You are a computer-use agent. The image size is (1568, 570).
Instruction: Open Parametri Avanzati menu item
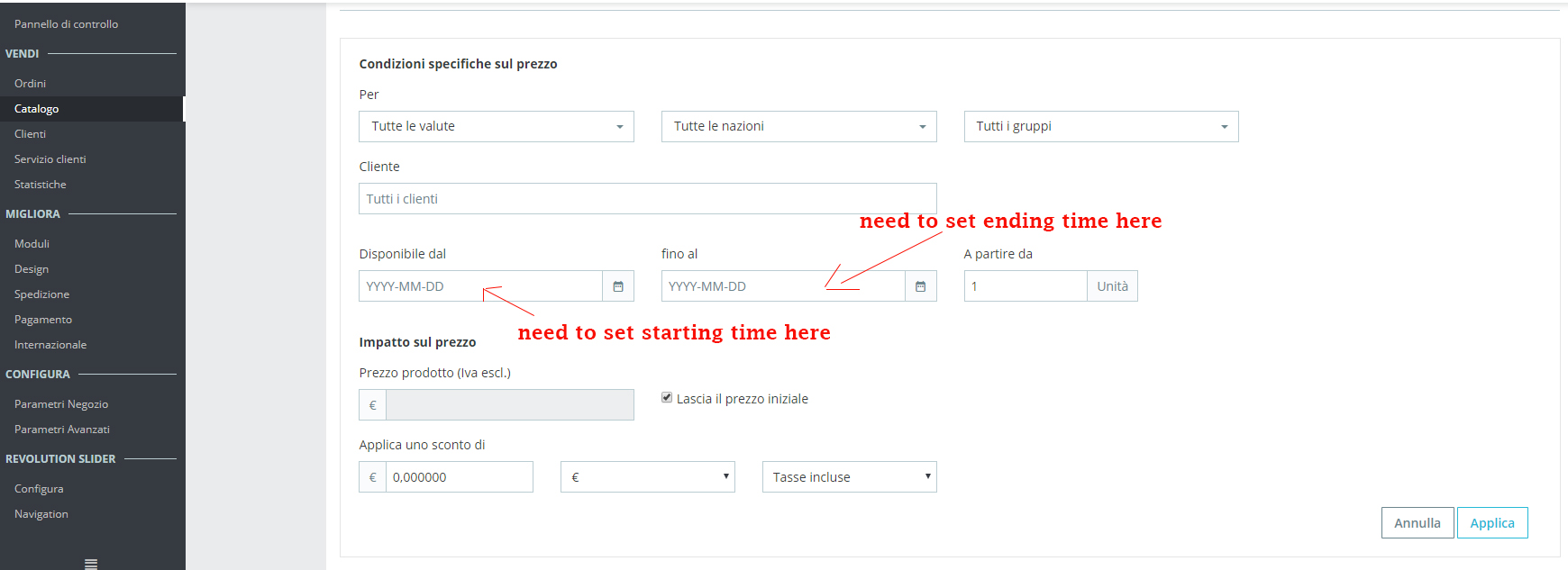(62, 430)
